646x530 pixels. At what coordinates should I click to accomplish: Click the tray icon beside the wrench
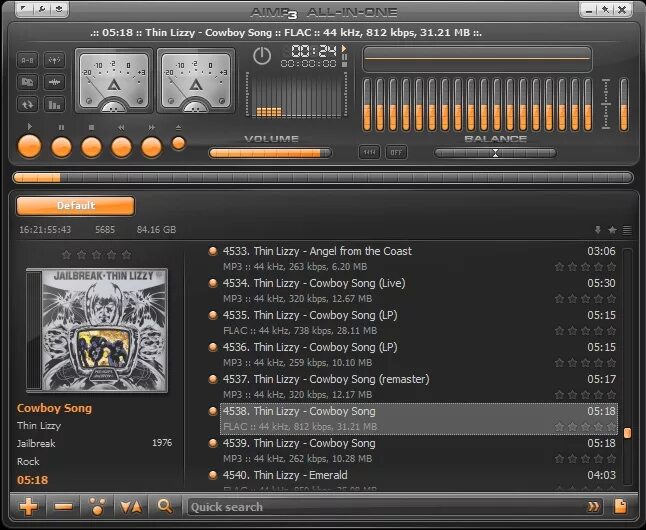[59, 9]
